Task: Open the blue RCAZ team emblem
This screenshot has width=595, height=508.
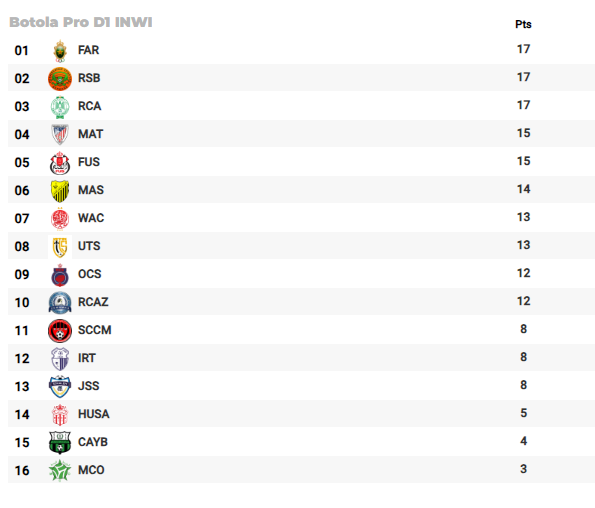Action: 60,303
